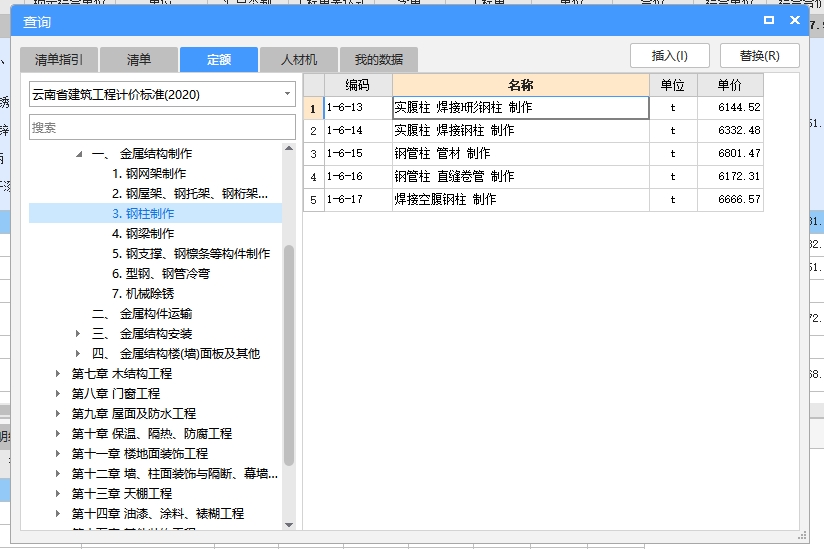
Task: Select 钢管柱 管材 制作 name cell
Action: (521, 154)
